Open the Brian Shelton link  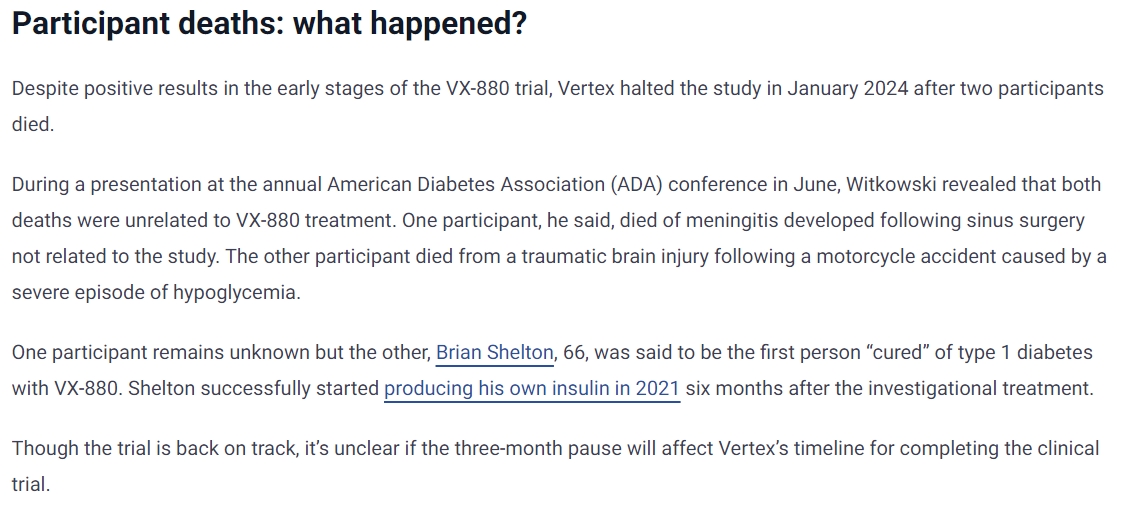494,353
